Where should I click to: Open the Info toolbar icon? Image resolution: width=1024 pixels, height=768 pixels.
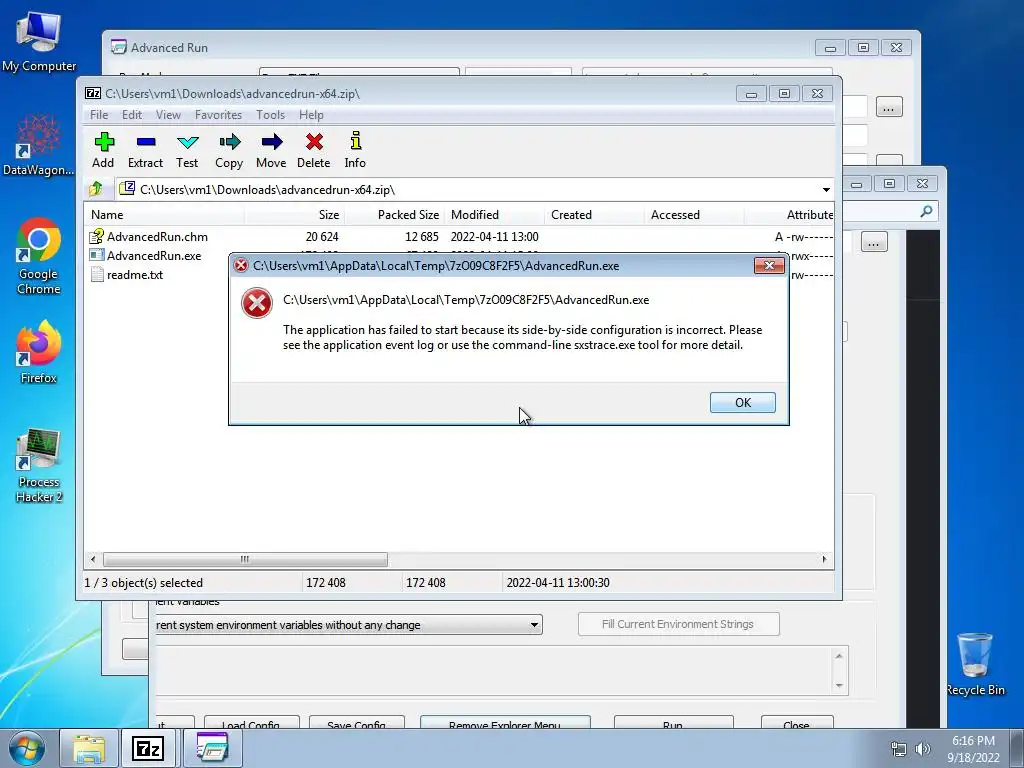(355, 142)
